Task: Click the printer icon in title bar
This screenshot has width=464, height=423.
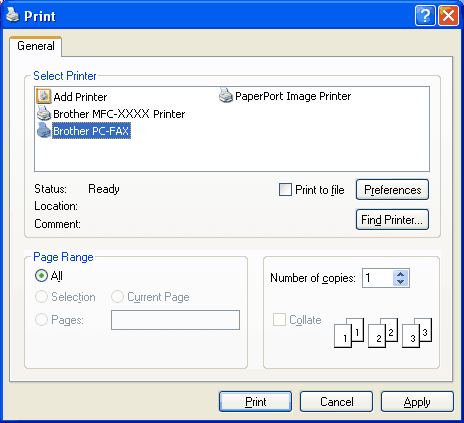Action: coord(13,15)
